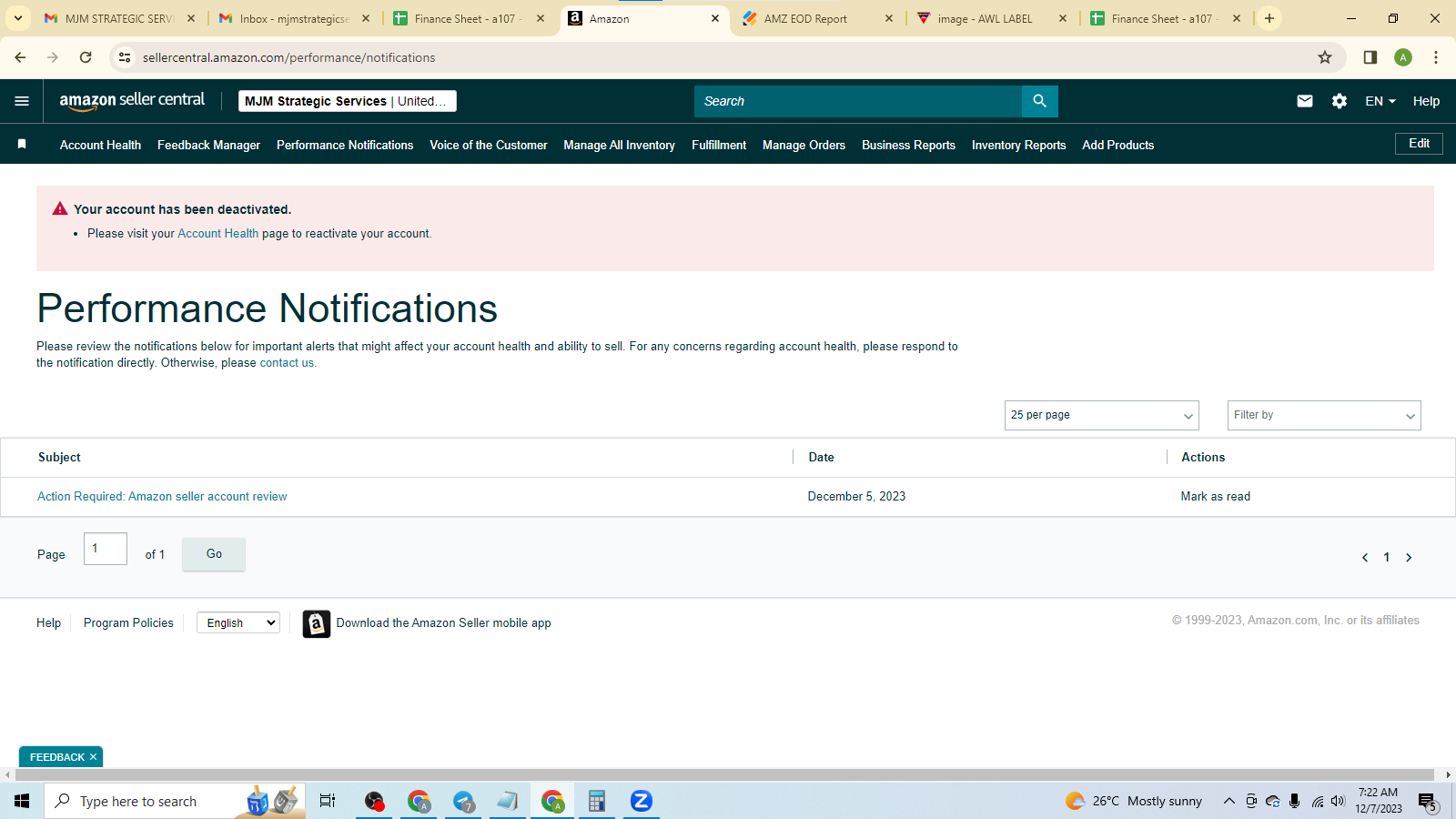1456x819 pixels.
Task: Close the FEEDBACK widget with the X
Action: point(93,757)
